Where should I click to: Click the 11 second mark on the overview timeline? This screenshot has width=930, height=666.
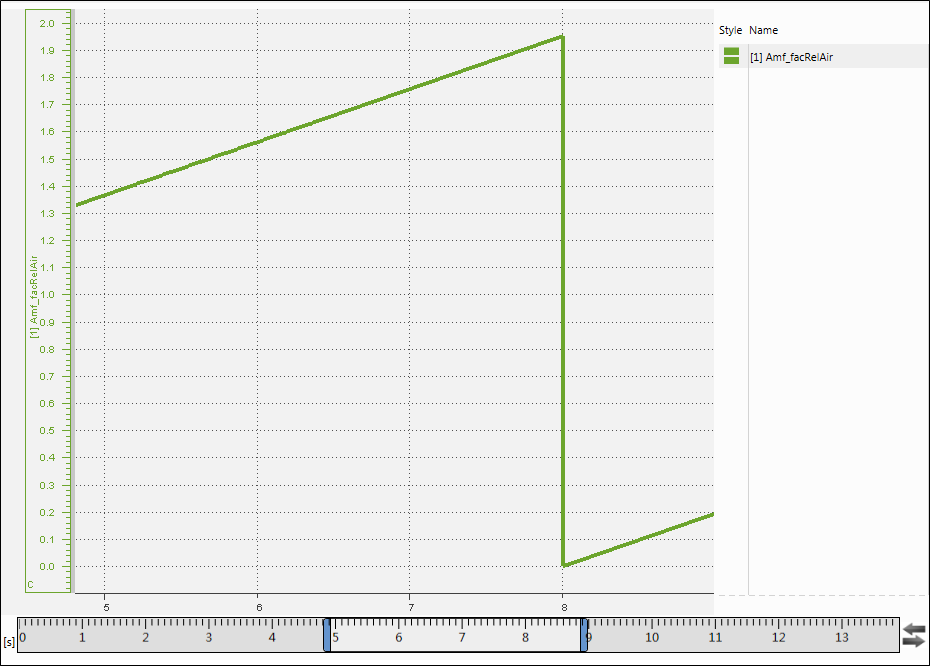tap(715, 637)
